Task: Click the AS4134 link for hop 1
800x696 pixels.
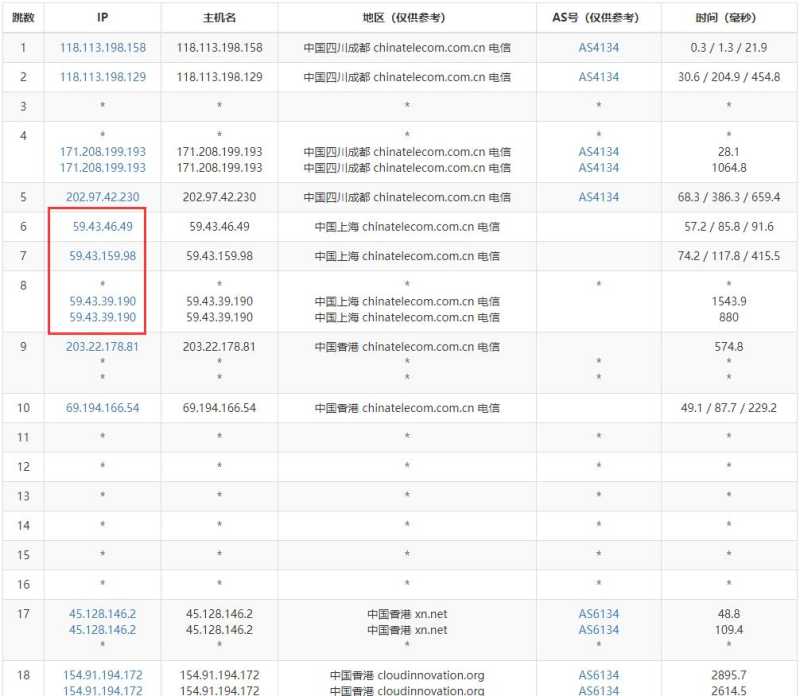Action: pos(597,47)
